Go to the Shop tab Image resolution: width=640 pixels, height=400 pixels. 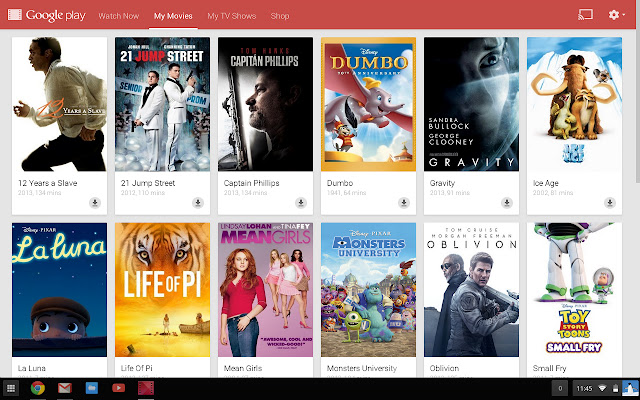point(280,17)
